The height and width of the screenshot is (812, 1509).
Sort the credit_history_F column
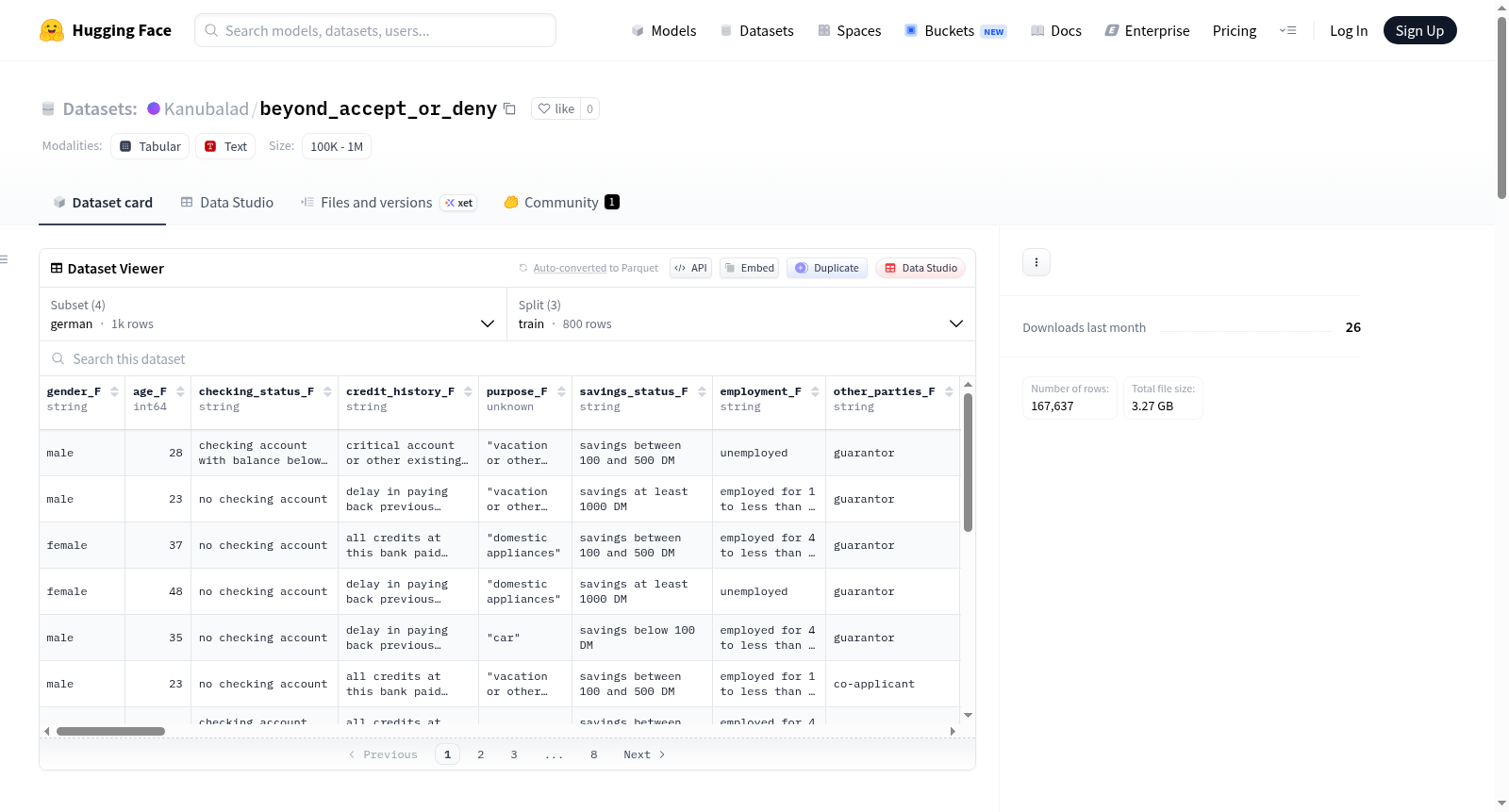point(468,391)
